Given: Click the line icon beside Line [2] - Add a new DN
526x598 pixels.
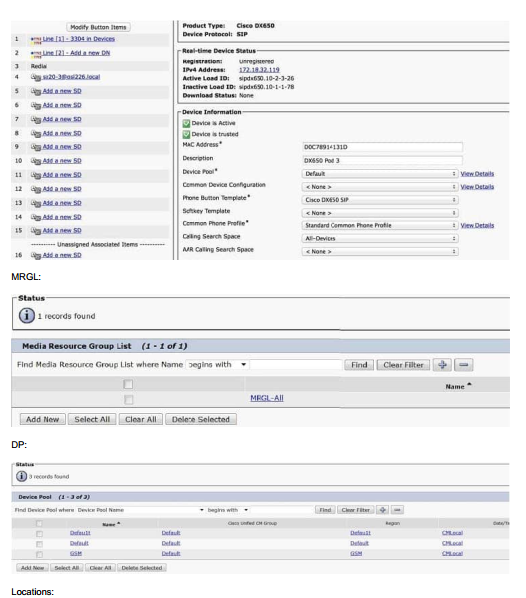Looking at the screenshot, I should 36,53.
